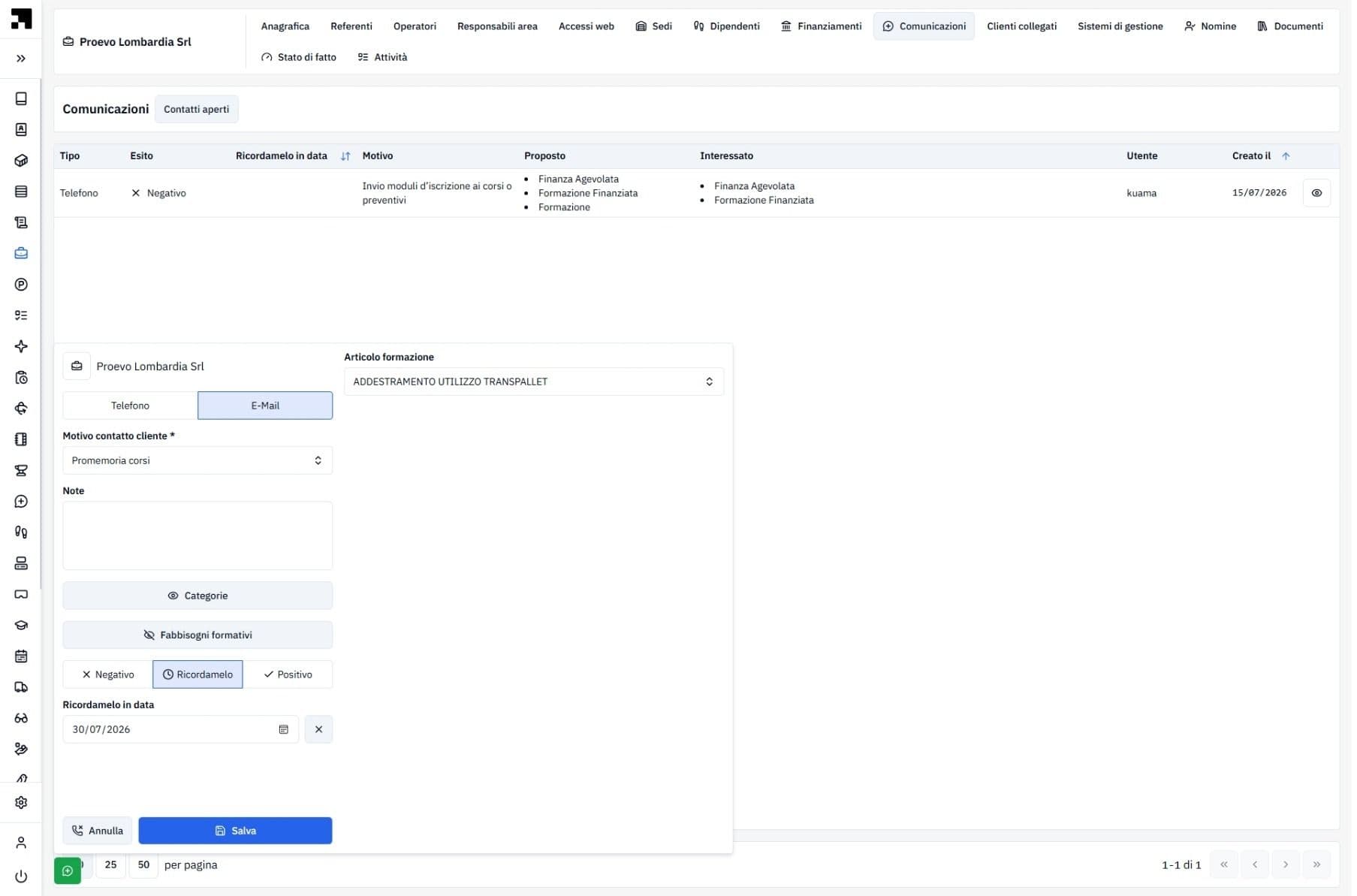Save the communication with Salva
Image resolution: width=1357 pixels, height=896 pixels.
coord(235,831)
